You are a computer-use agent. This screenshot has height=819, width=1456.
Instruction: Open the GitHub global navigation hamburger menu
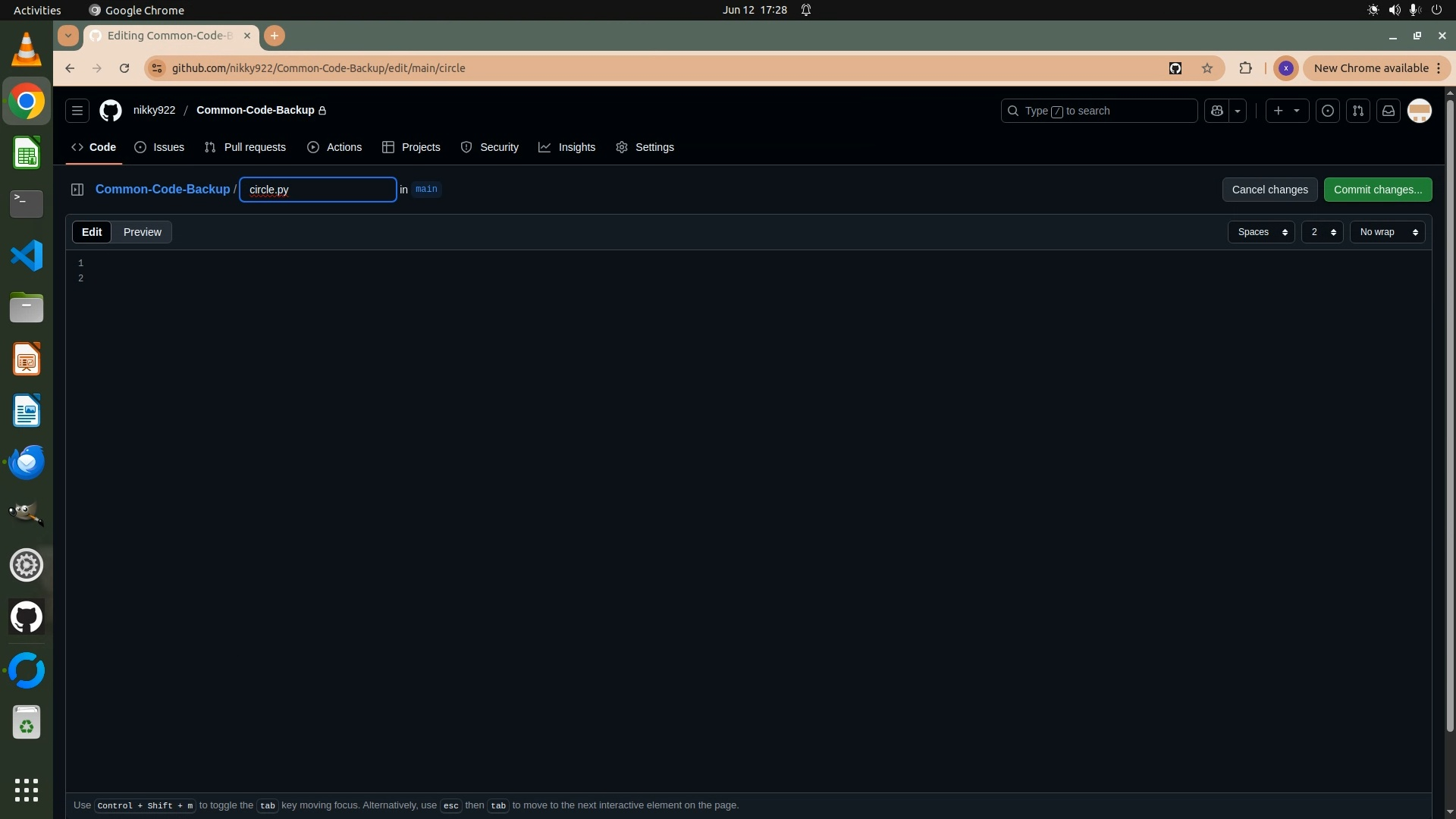click(x=77, y=111)
